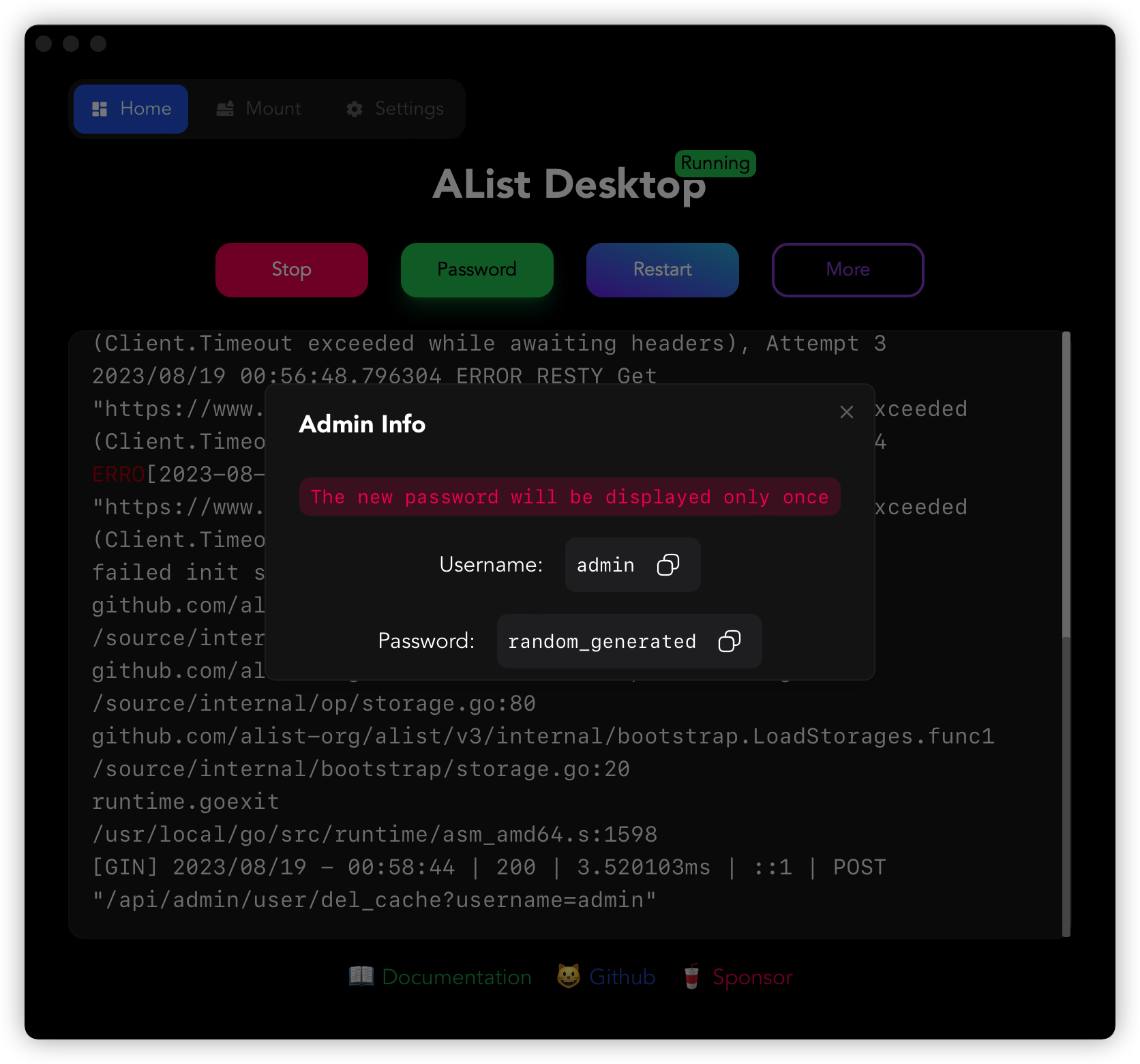Open the Sponsor link
The width and height of the screenshot is (1140, 1064).
click(x=753, y=977)
